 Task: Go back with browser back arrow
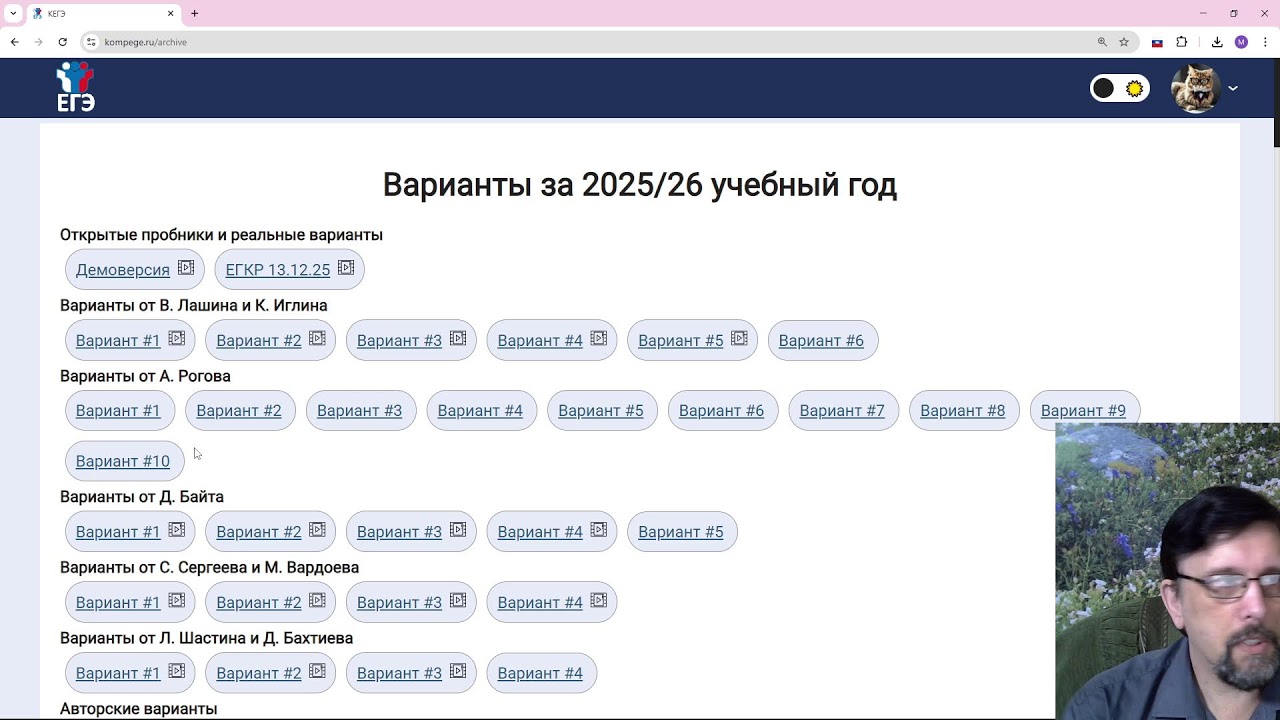click(x=14, y=42)
